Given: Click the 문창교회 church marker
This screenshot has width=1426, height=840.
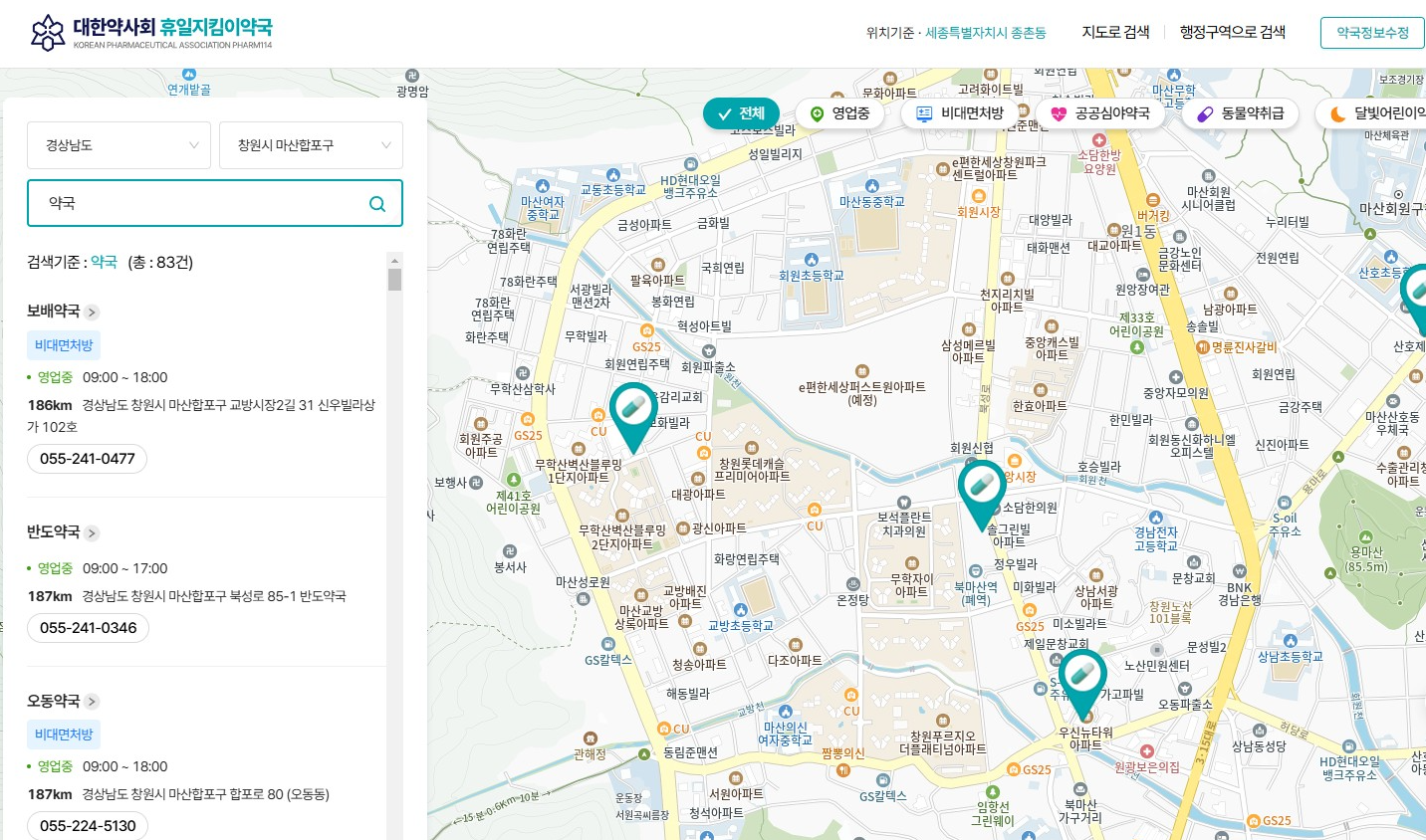Looking at the screenshot, I should tap(1193, 564).
